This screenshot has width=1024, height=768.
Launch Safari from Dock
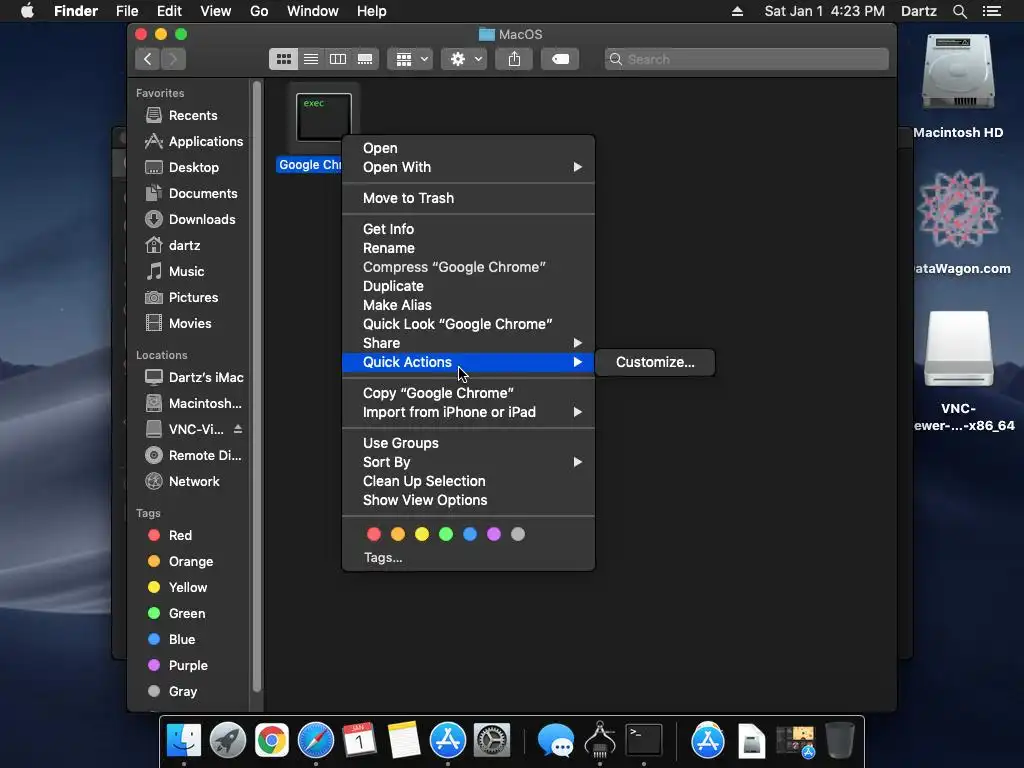click(315, 741)
